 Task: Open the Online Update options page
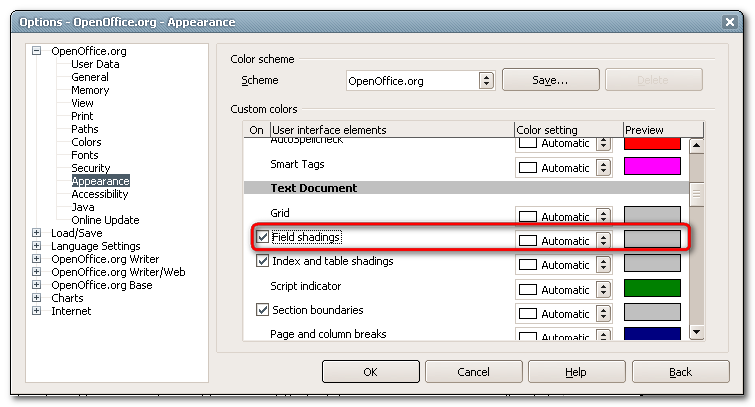[x=105, y=220]
